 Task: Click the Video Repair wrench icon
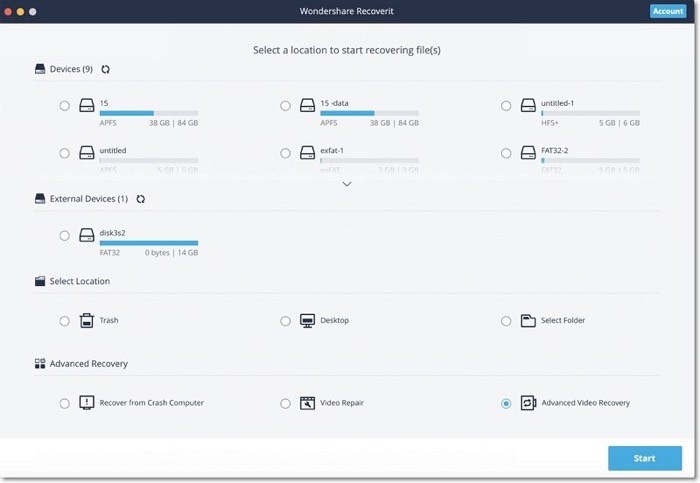pyautogui.click(x=308, y=403)
